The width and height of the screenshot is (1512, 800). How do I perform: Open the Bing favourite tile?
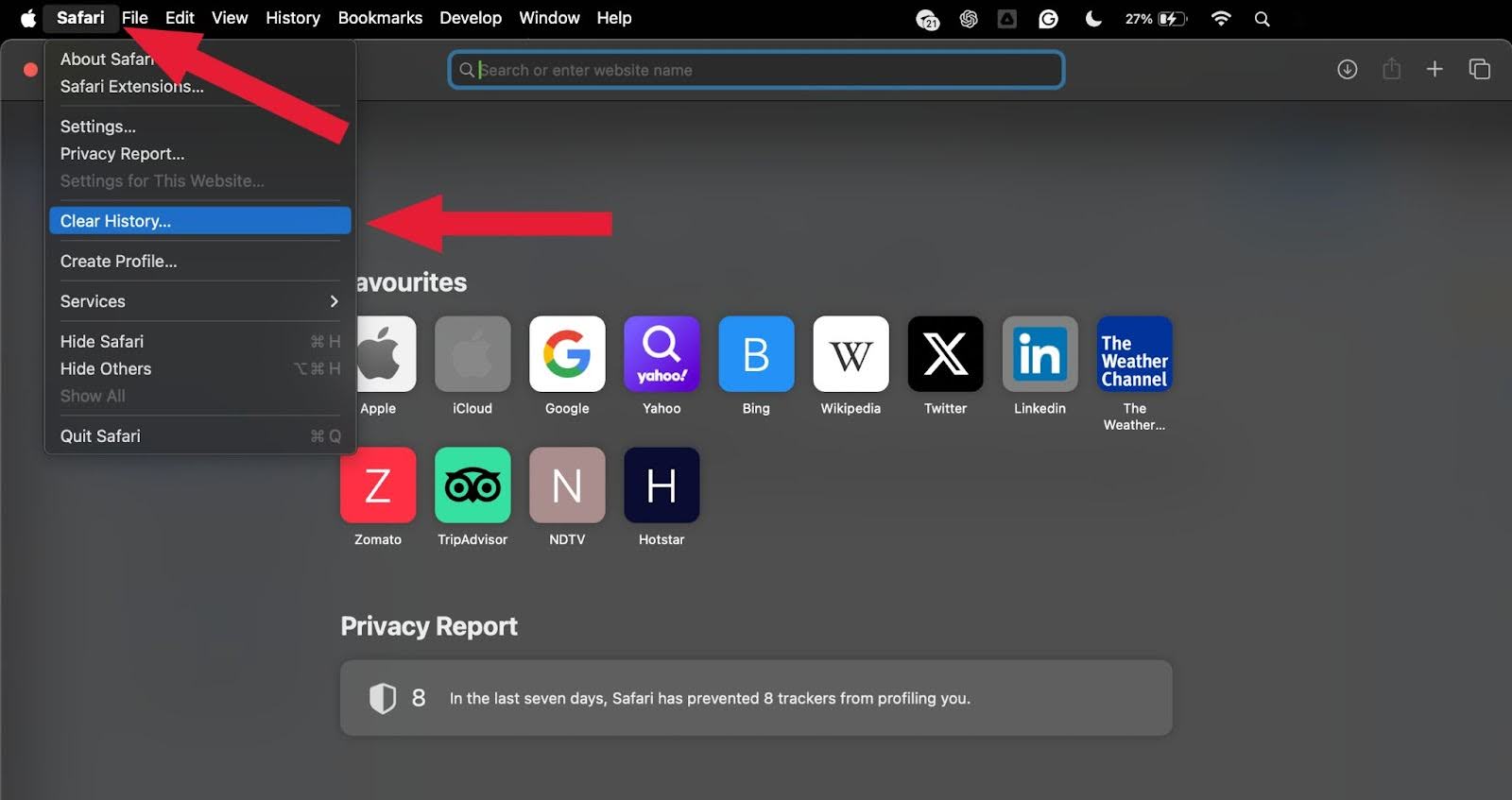pyautogui.click(x=756, y=354)
